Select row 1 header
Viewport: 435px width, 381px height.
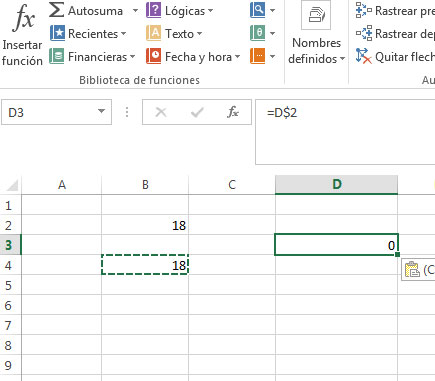[10, 205]
